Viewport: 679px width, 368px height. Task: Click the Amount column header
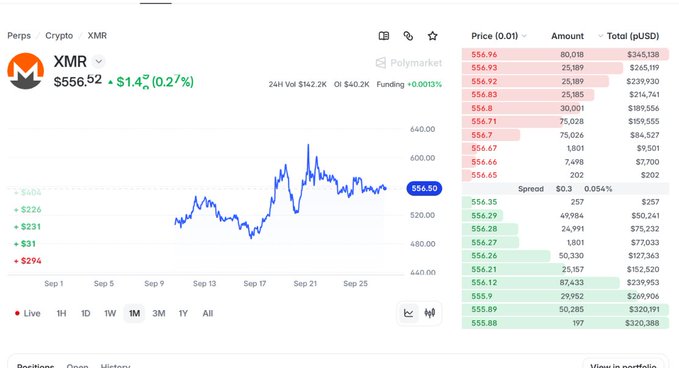[x=567, y=36]
